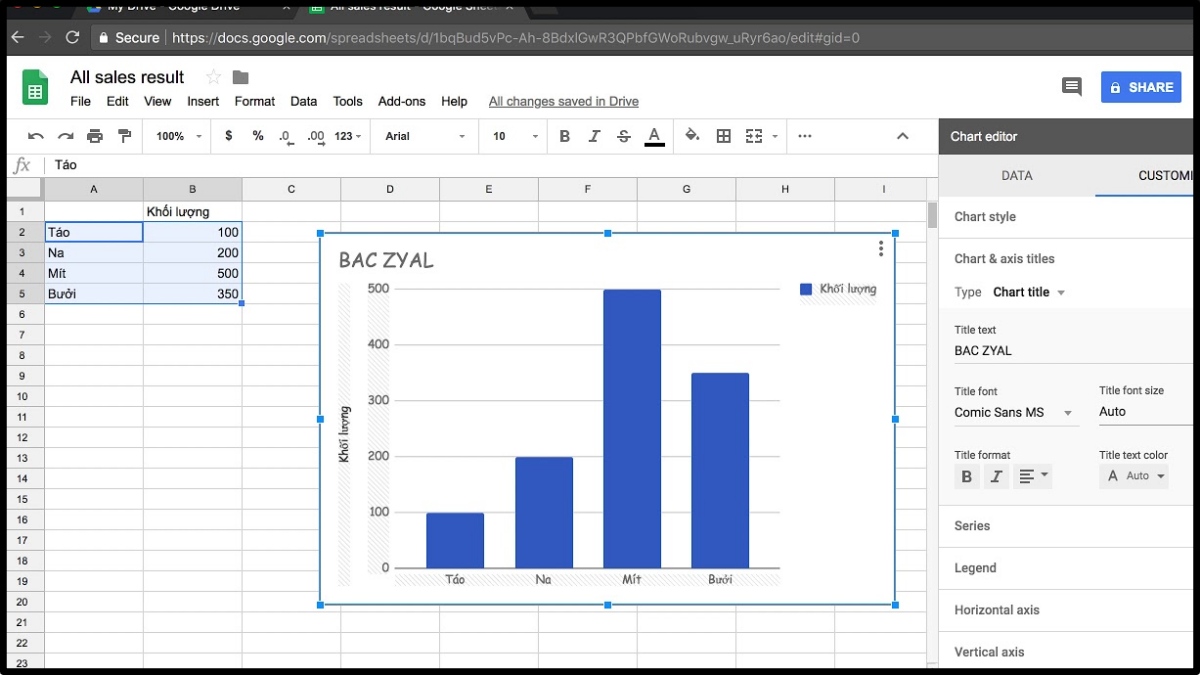Open the Format menu
The image size is (1200, 675).
[255, 101]
